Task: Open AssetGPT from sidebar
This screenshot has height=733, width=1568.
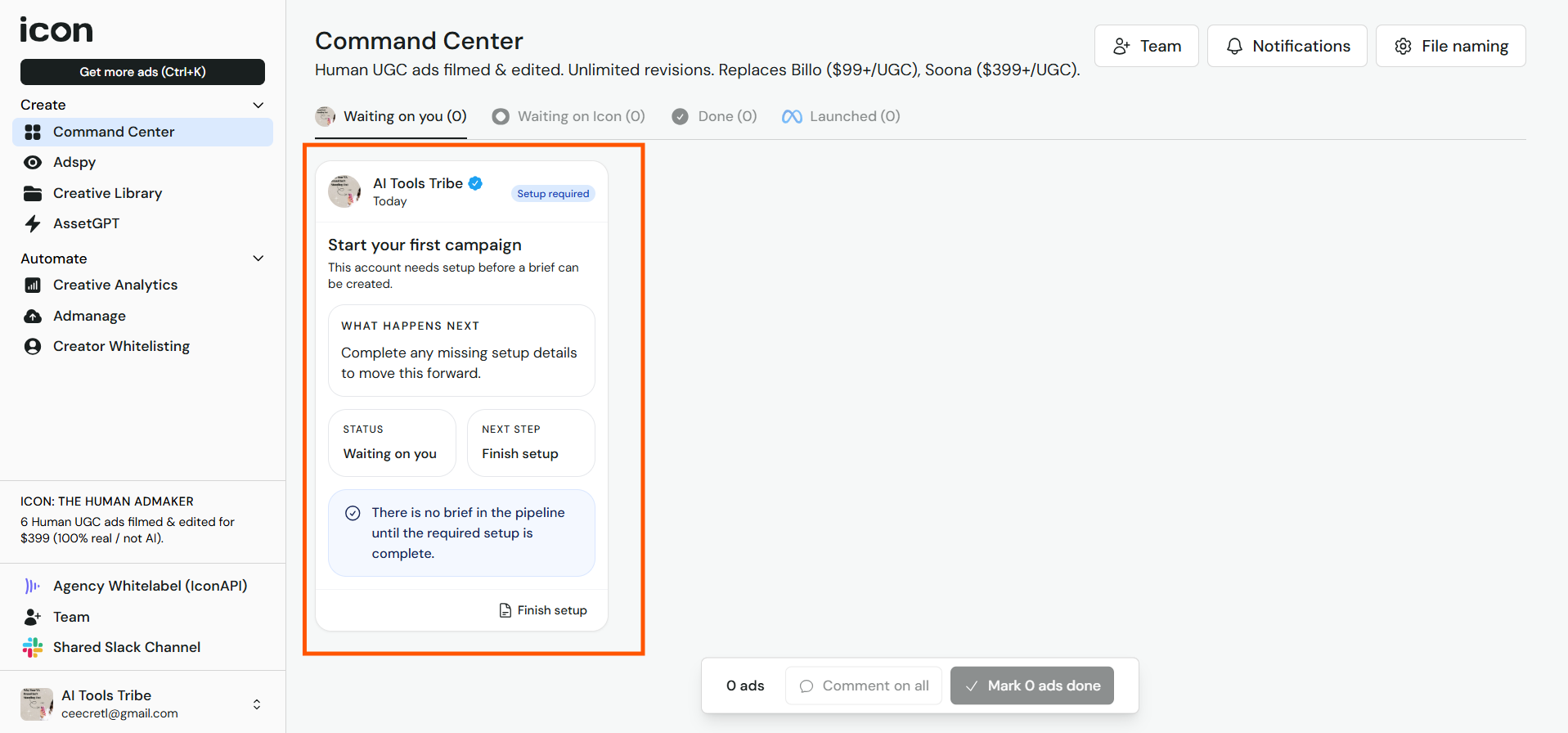Action: pyautogui.click(x=86, y=223)
